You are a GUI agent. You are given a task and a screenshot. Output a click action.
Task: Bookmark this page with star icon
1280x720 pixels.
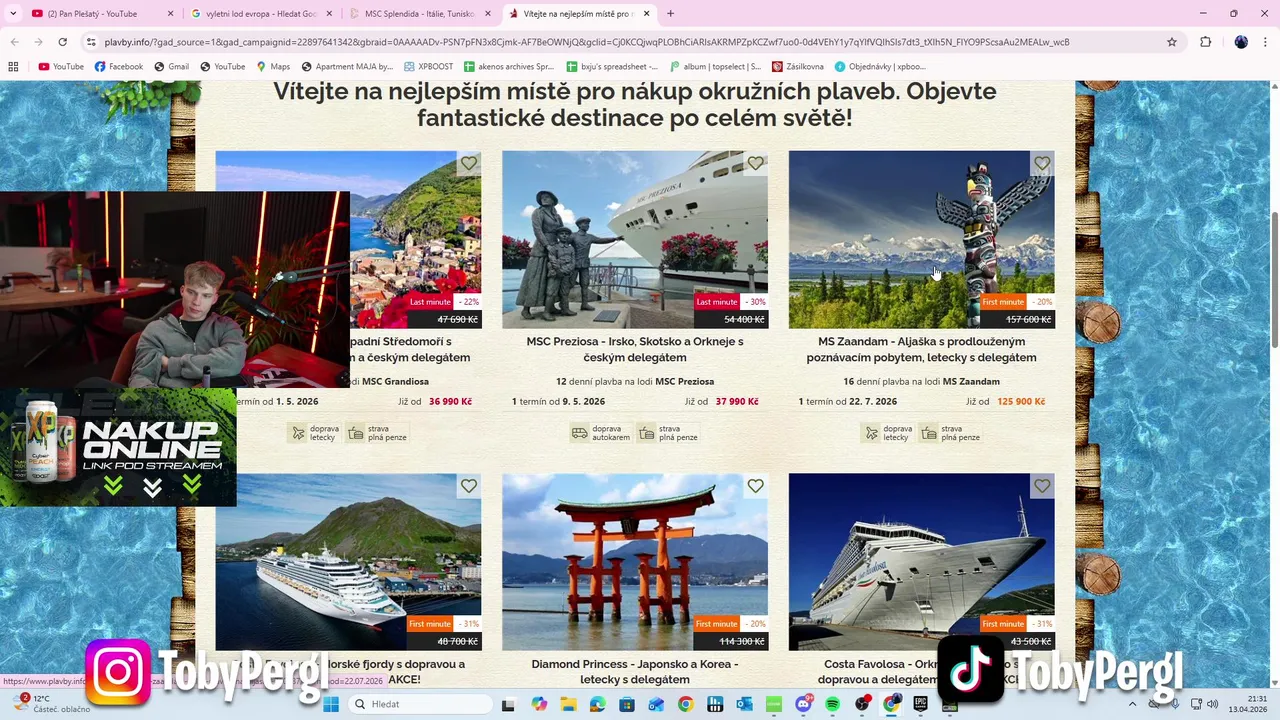point(1172,42)
